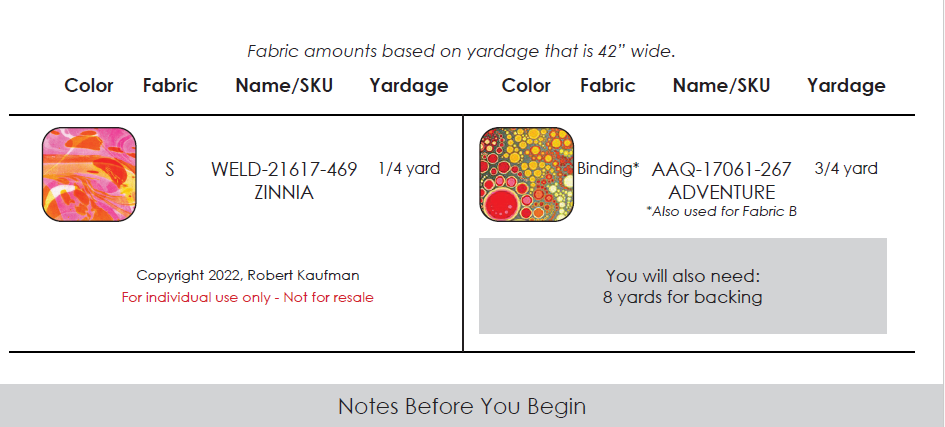Click the right Name/SKU column header
Image resolution: width=945 pixels, height=427 pixels.
pos(721,86)
